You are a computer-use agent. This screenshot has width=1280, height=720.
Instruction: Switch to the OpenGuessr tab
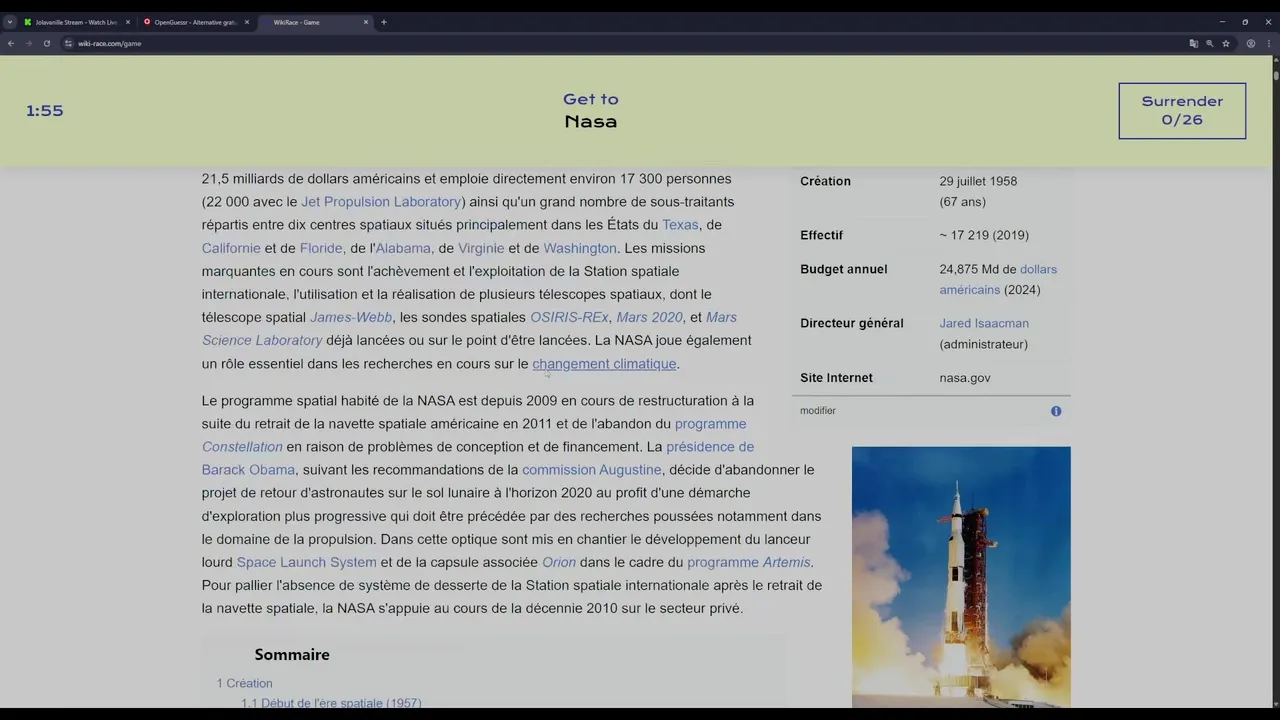[x=195, y=22]
